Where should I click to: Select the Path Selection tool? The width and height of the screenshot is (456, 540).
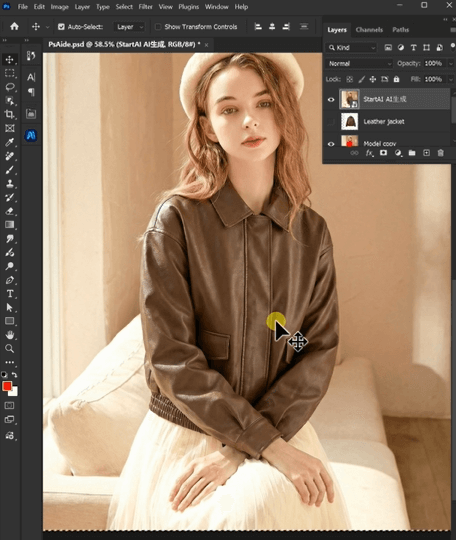(x=9, y=307)
